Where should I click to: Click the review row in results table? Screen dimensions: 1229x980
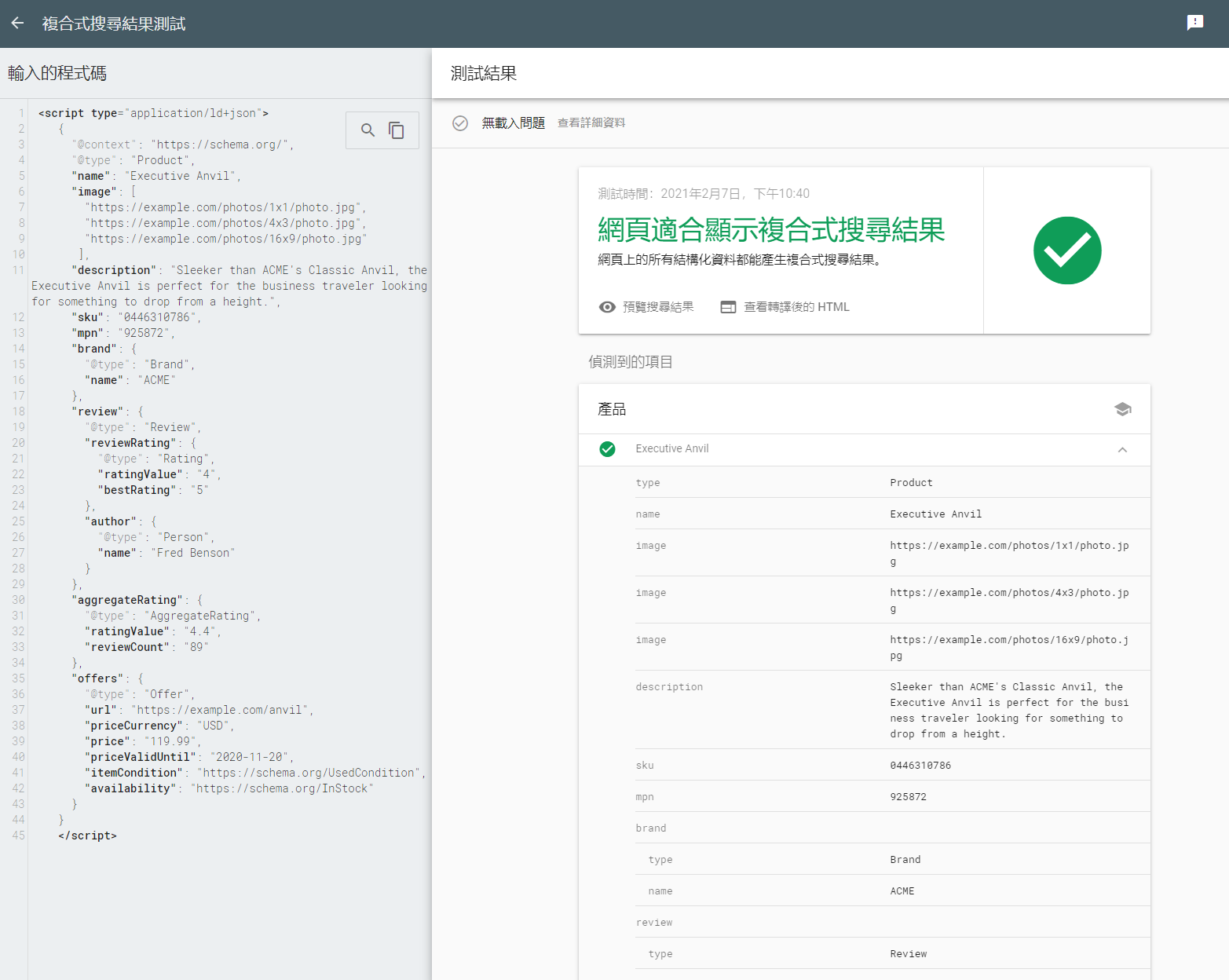pos(653,922)
